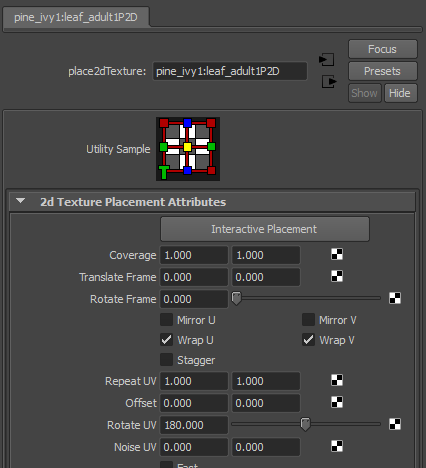
Task: Click the Interactive Placement button
Action: pos(265,229)
